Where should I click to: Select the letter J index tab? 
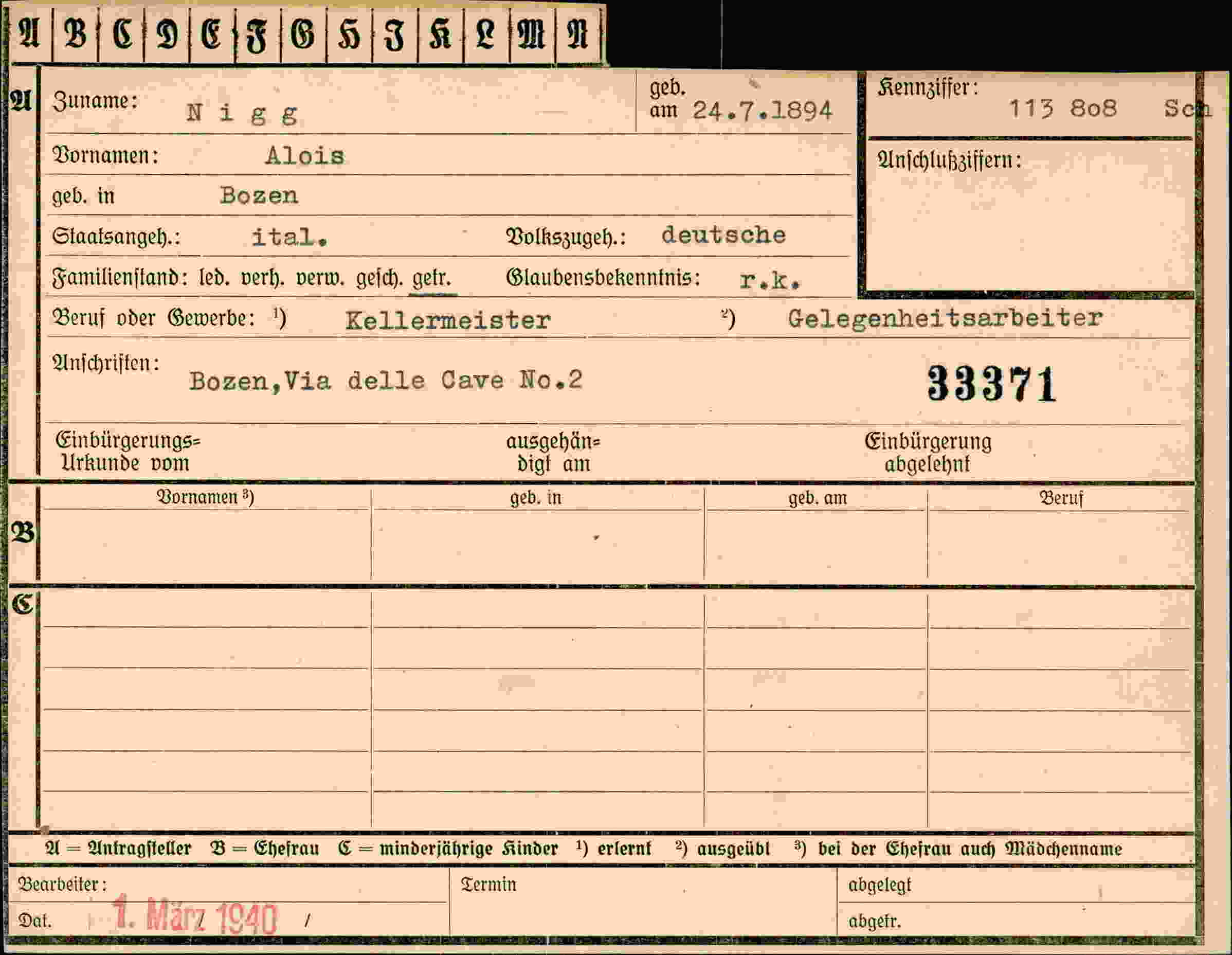(395, 35)
